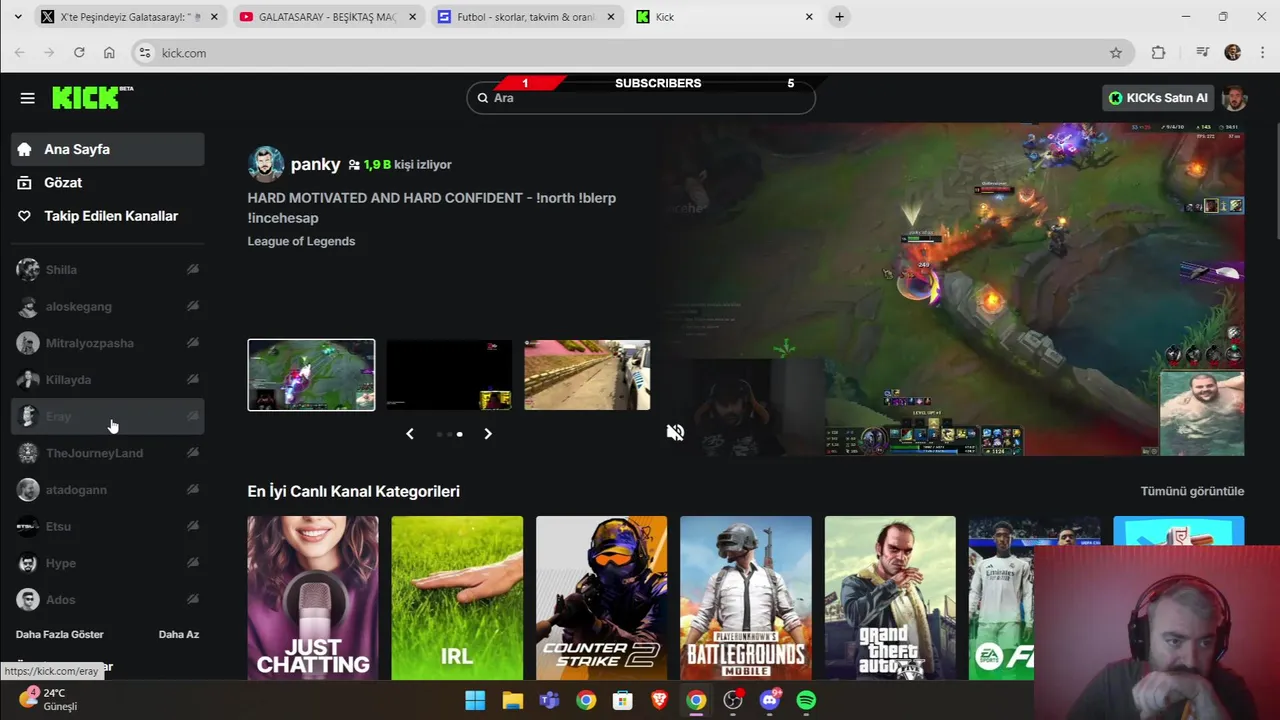Click the Chrome profile avatar in toolbar
Viewport: 1280px width, 720px height.
pyautogui.click(x=1232, y=53)
